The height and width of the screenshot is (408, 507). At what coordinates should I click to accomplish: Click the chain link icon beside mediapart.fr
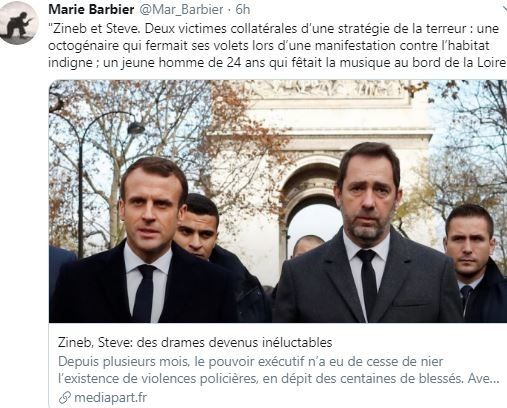(x=64, y=397)
